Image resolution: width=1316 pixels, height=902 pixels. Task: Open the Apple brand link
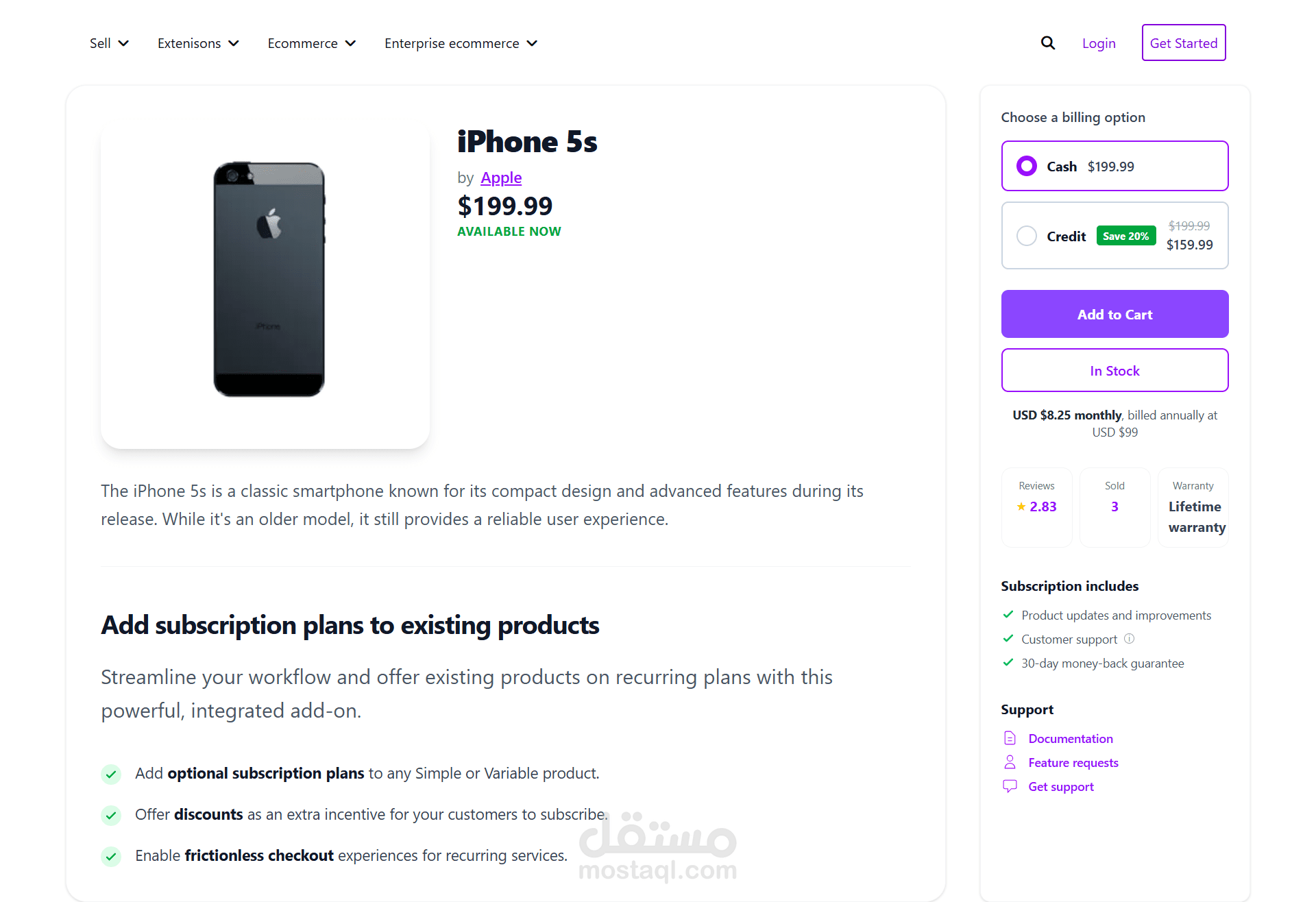tap(501, 178)
